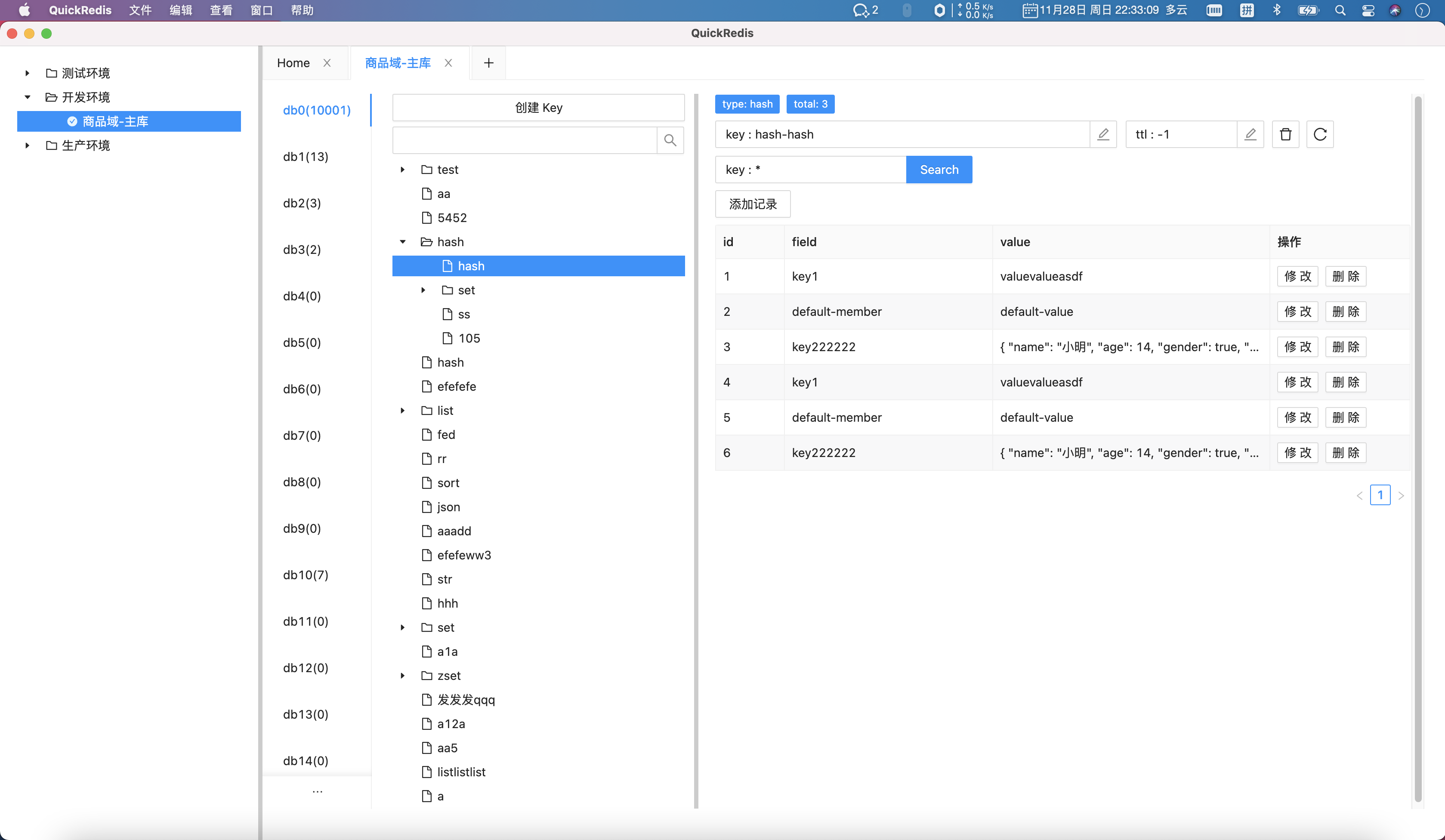Delete key using the trash icon
1445x840 pixels.
(x=1286, y=135)
